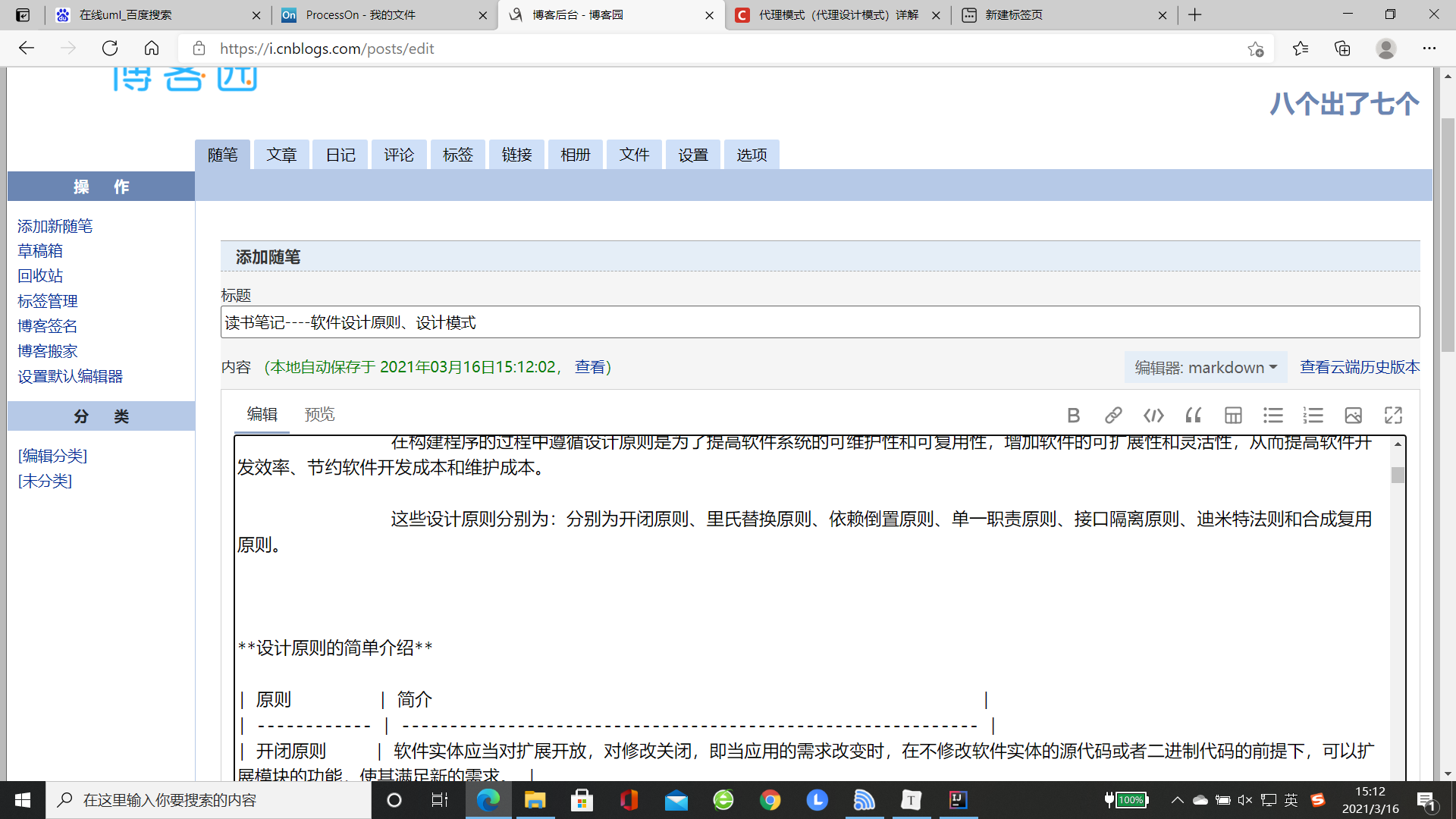Open browser favorites star icon
1456x819 pixels.
click(1300, 49)
